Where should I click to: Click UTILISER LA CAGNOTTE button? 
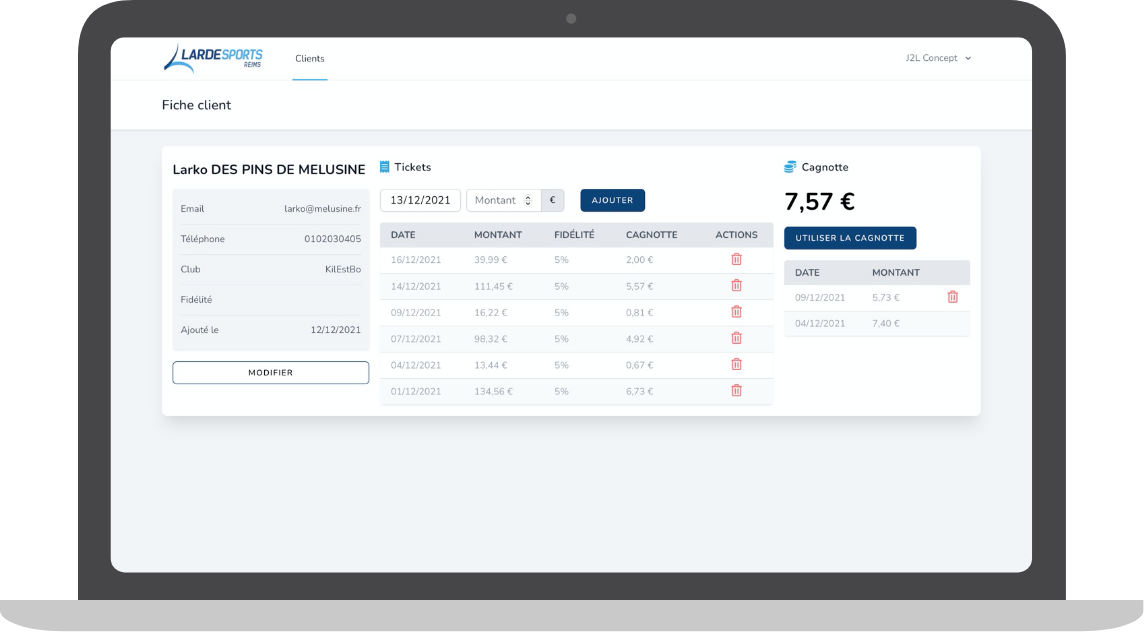tap(849, 238)
